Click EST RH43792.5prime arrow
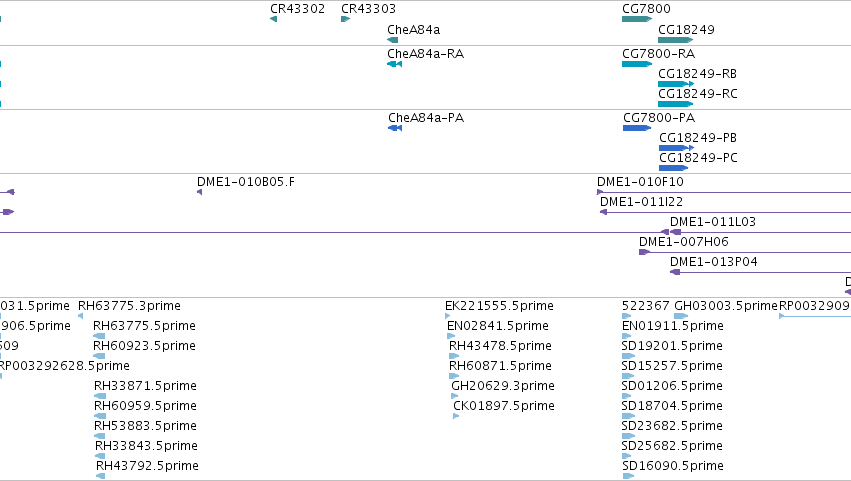Image resolution: width=851 pixels, height=481 pixels. click(100, 476)
